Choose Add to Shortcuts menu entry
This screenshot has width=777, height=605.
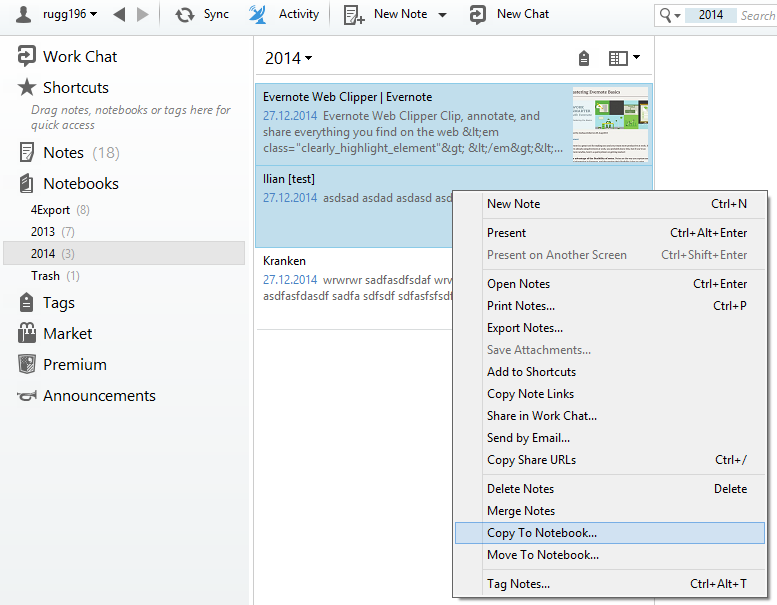[x=610, y=372]
